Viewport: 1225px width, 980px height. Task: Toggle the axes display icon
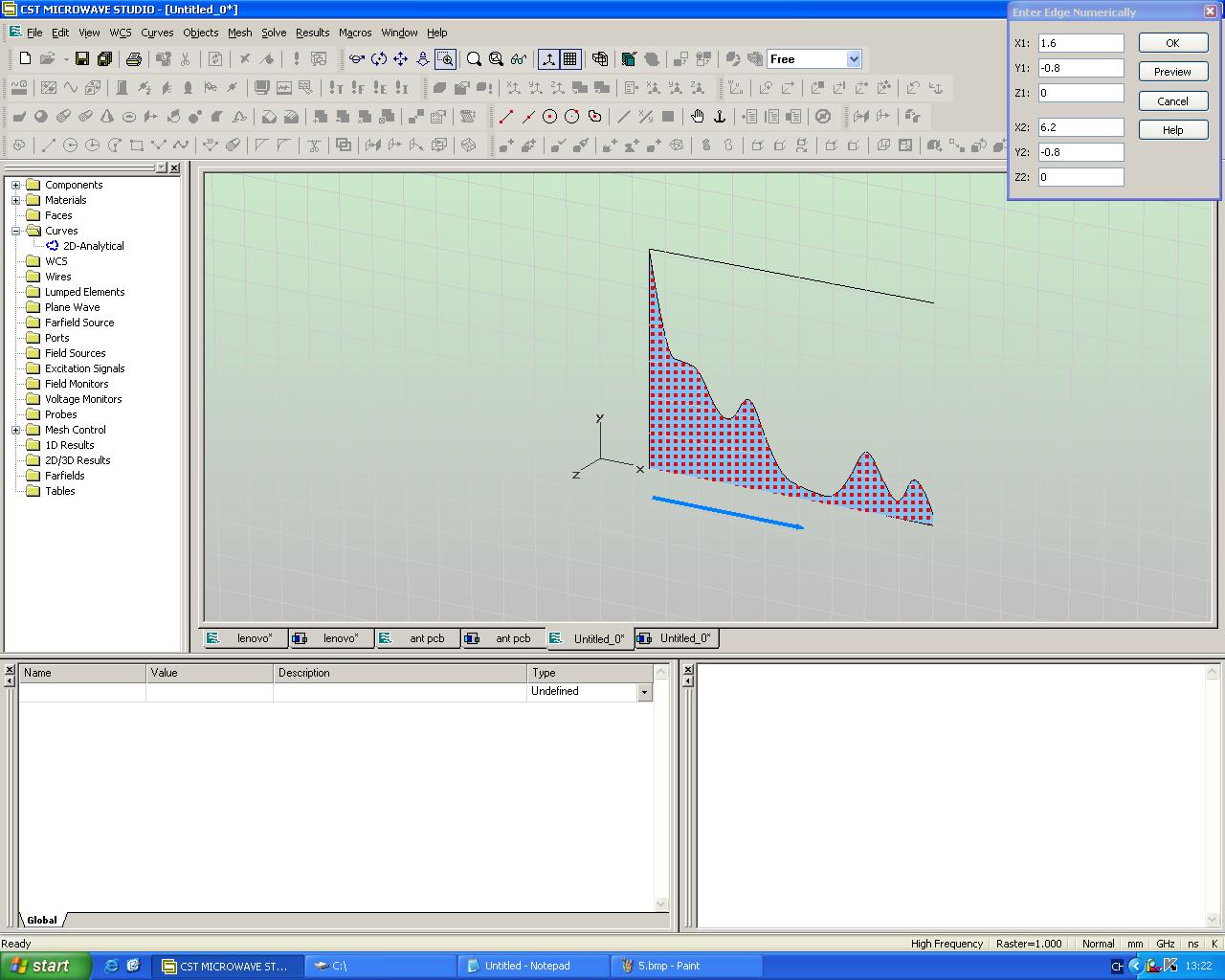[548, 59]
